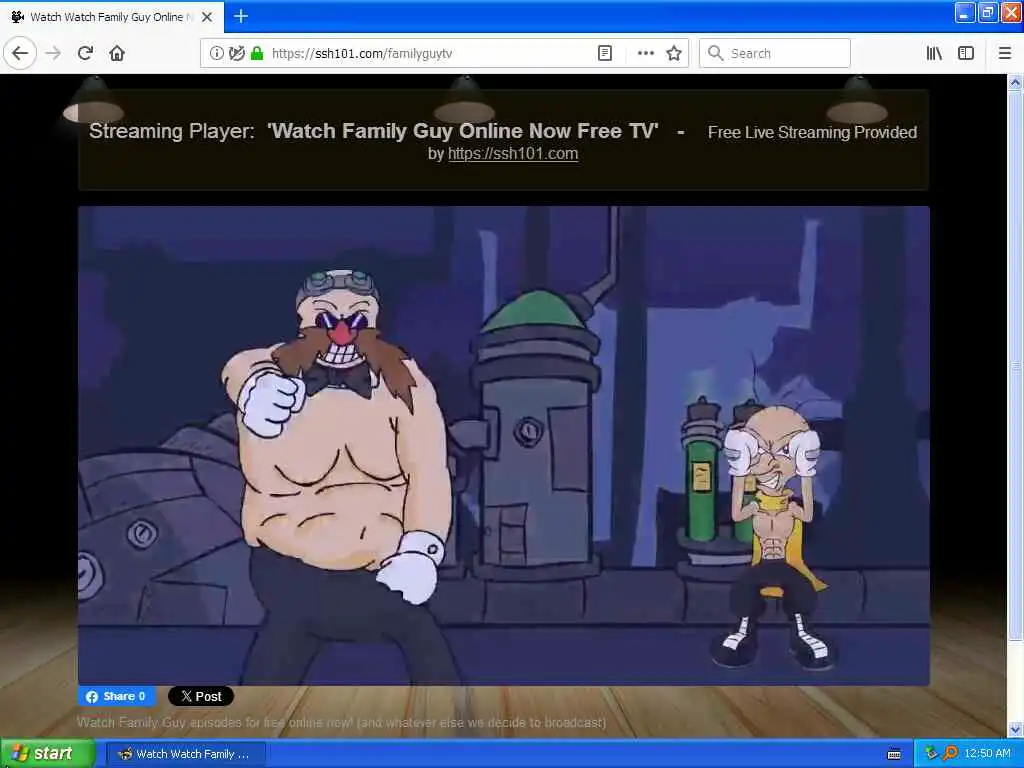Screen dimensions: 1024x768
Task: Show the sidebar panel
Action: [966, 54]
